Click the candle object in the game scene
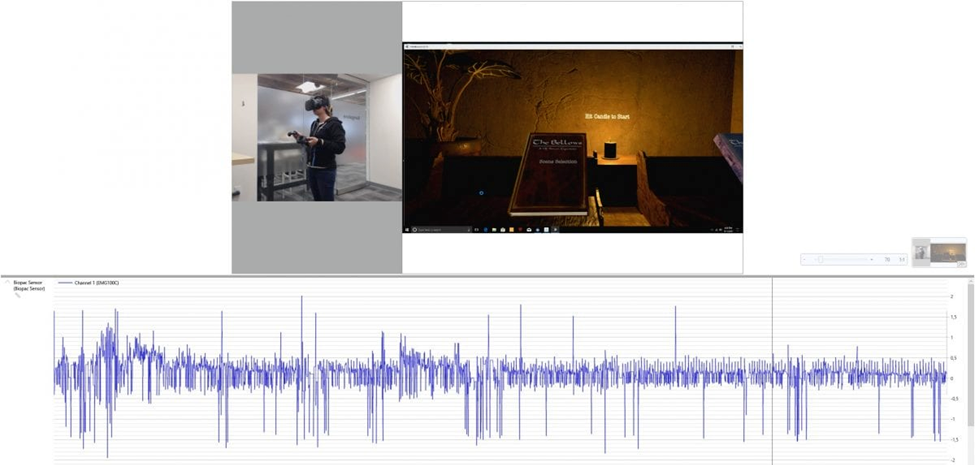The height and width of the screenshot is (465, 975). click(x=611, y=150)
